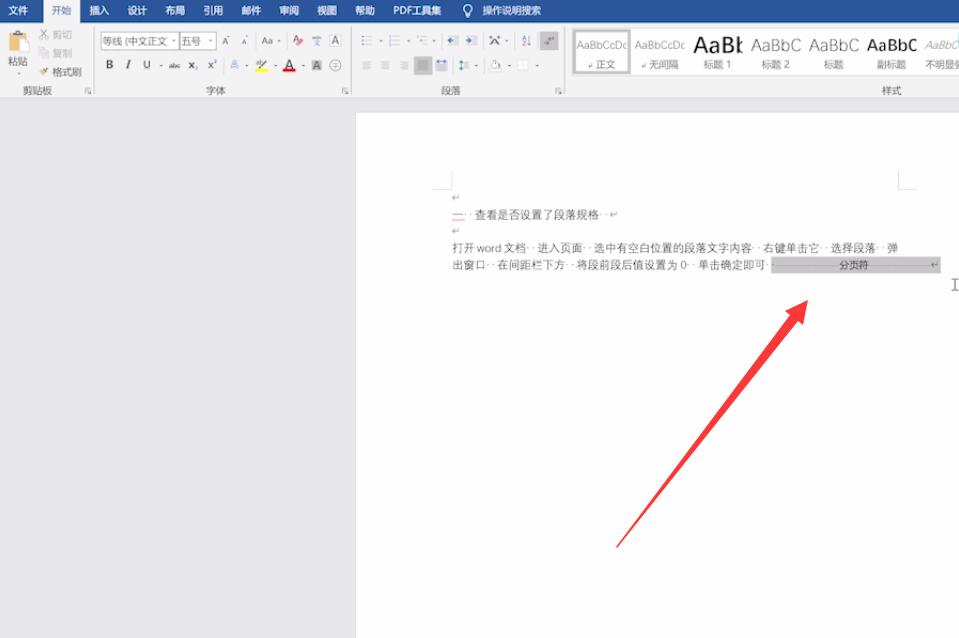Decrease paragraph indent
Screen dimensions: 959x638
point(453,41)
